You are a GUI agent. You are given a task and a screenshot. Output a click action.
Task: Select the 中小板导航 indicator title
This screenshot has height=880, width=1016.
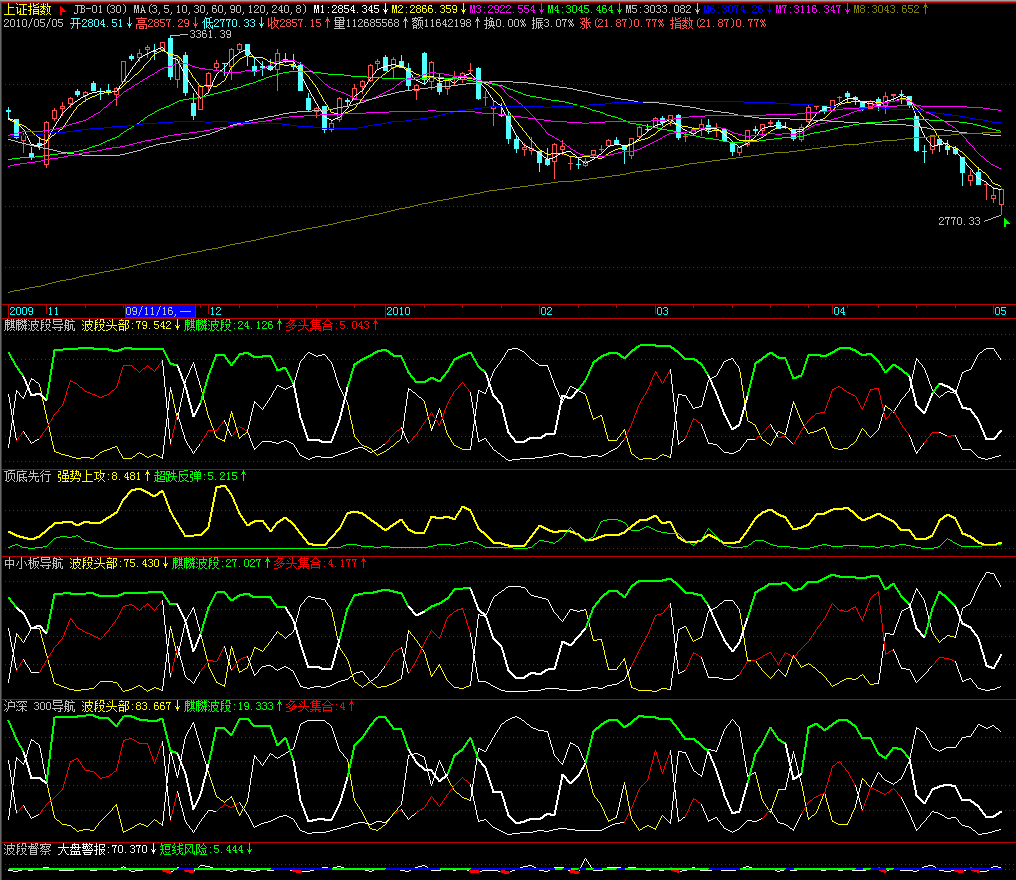pyautogui.click(x=33, y=564)
